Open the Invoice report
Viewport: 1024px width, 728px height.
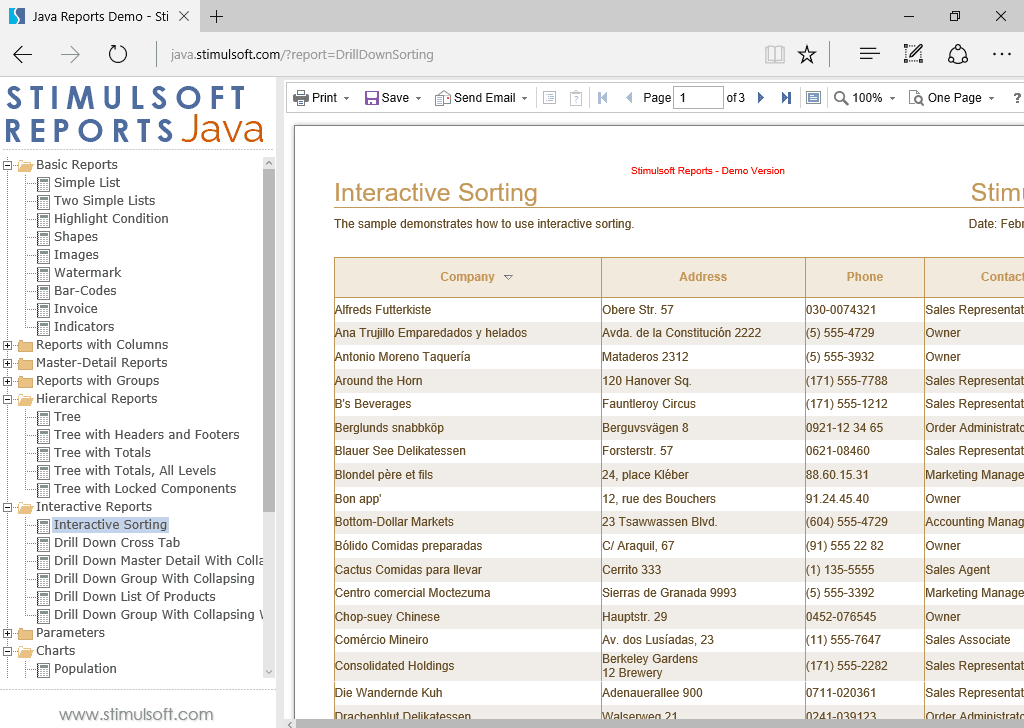pos(76,309)
